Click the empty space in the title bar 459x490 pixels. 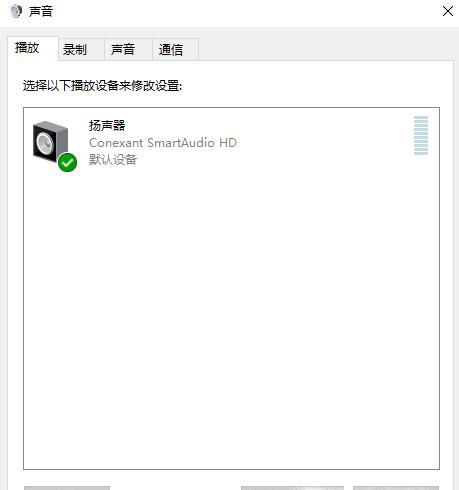247,12
